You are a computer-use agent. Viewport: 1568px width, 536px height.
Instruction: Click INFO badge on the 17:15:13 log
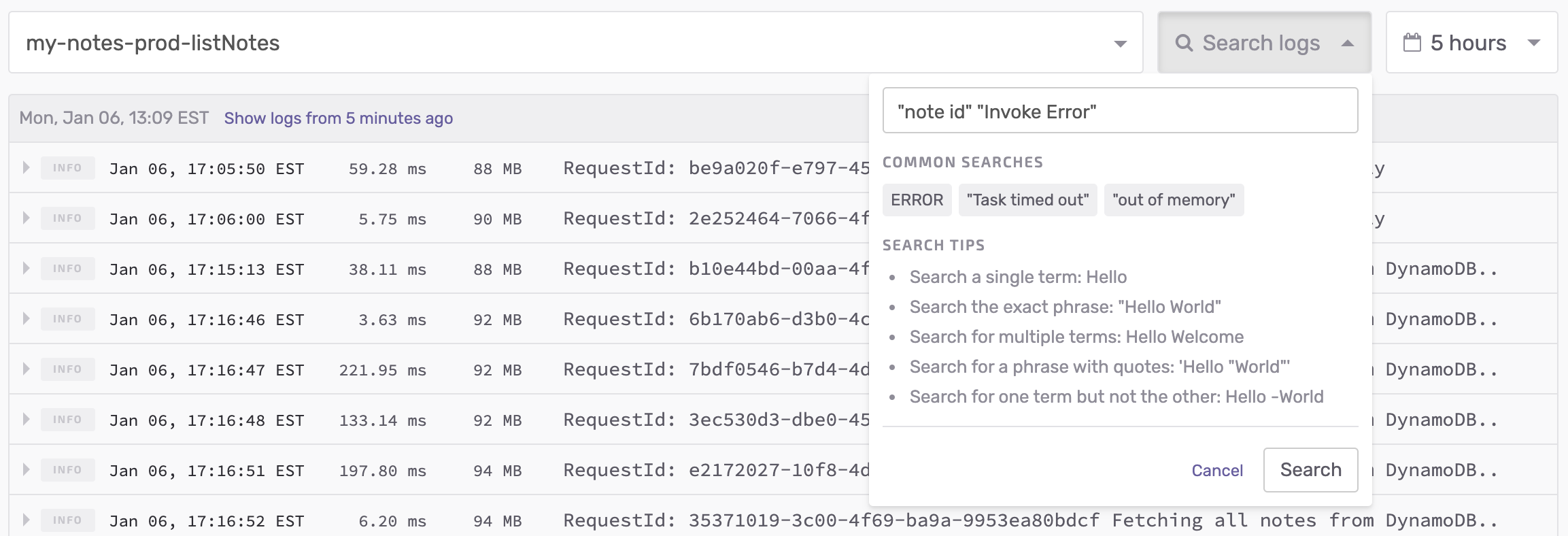[67, 269]
